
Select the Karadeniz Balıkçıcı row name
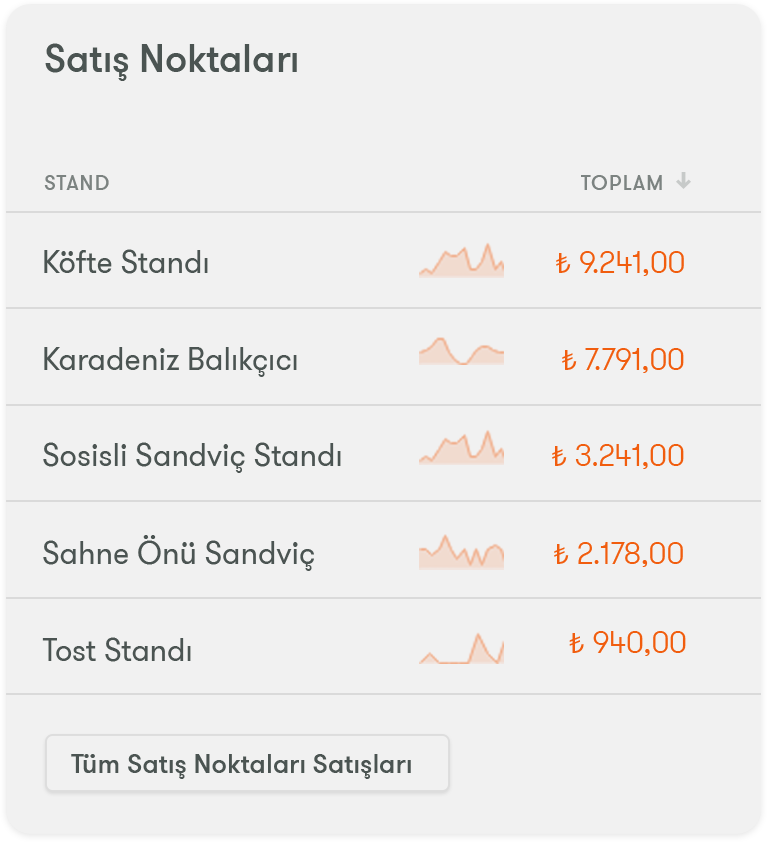point(170,360)
